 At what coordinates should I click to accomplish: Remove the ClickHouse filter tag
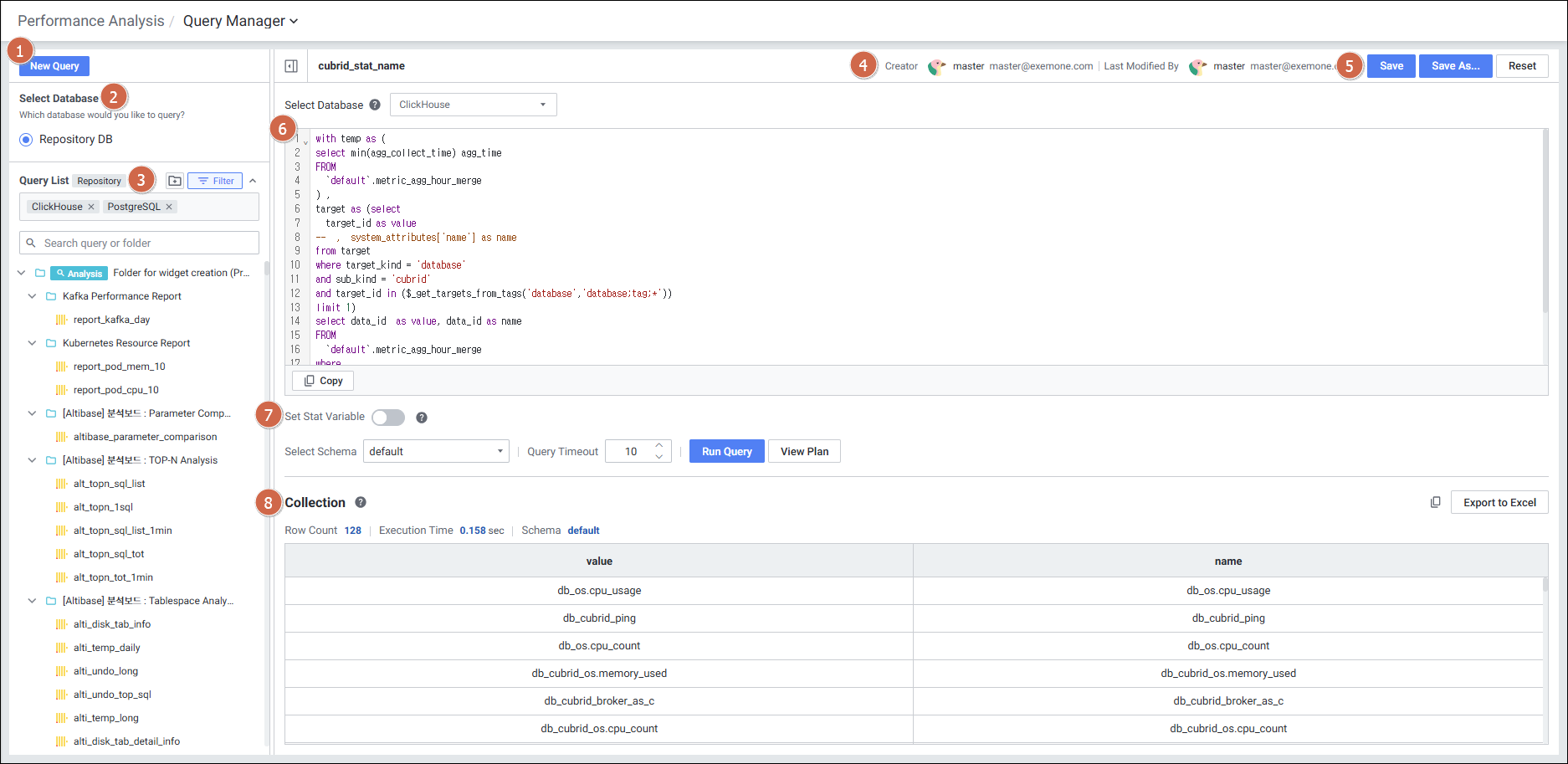[x=91, y=207]
